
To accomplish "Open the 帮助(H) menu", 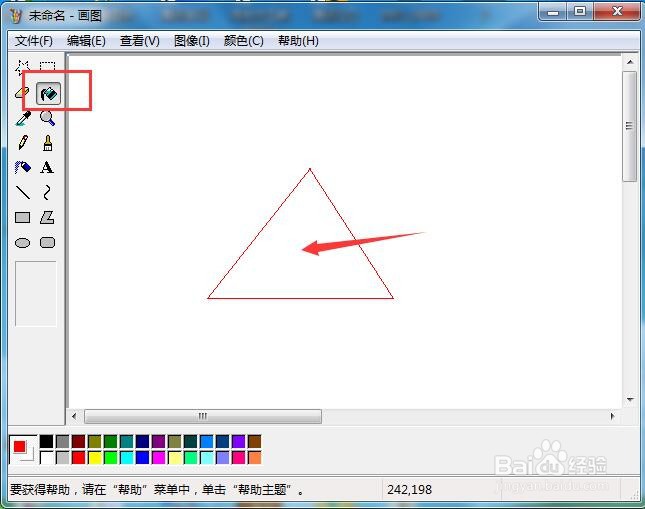I will (x=298, y=41).
